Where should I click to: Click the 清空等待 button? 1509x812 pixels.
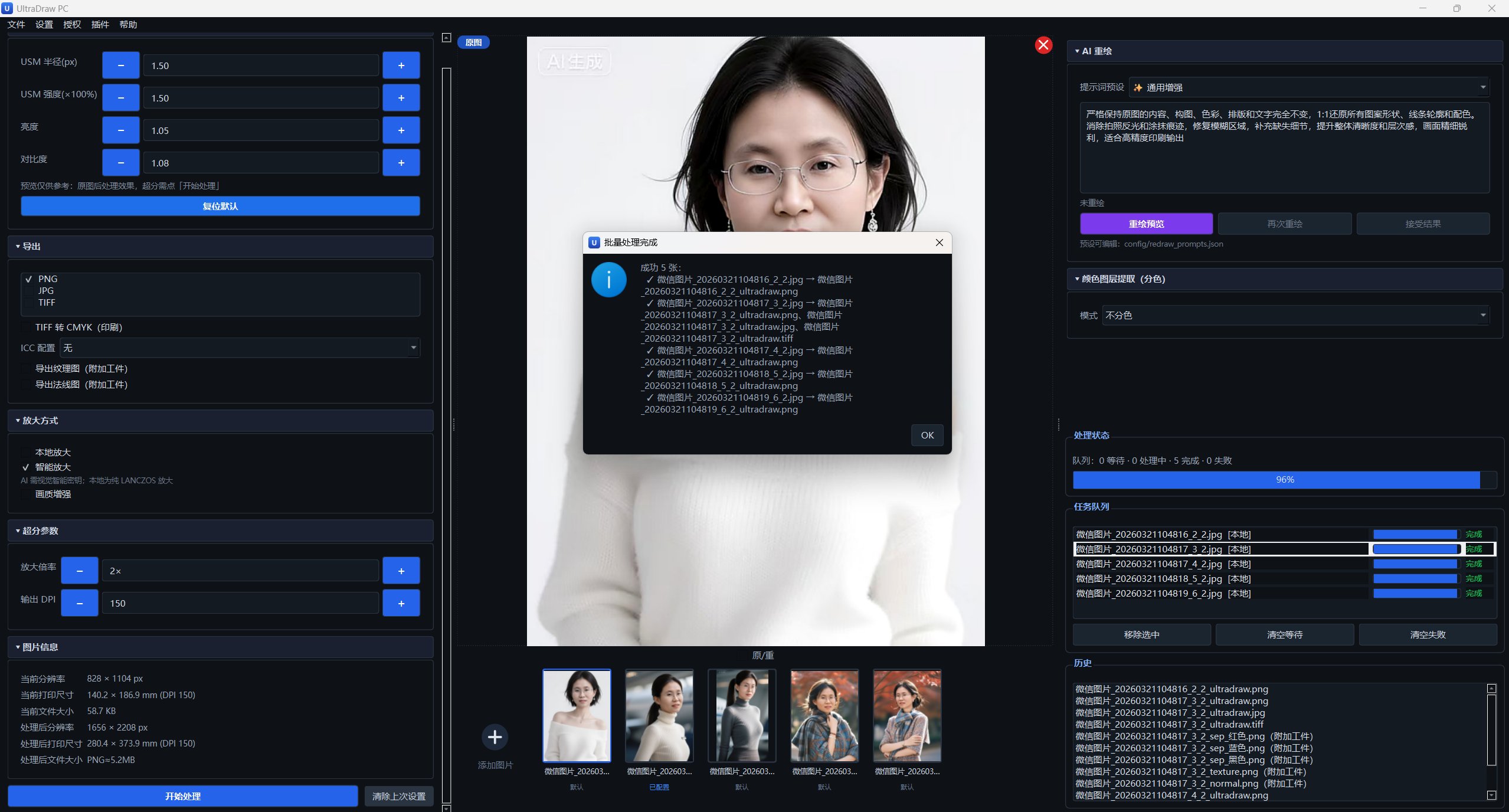pyautogui.click(x=1285, y=635)
